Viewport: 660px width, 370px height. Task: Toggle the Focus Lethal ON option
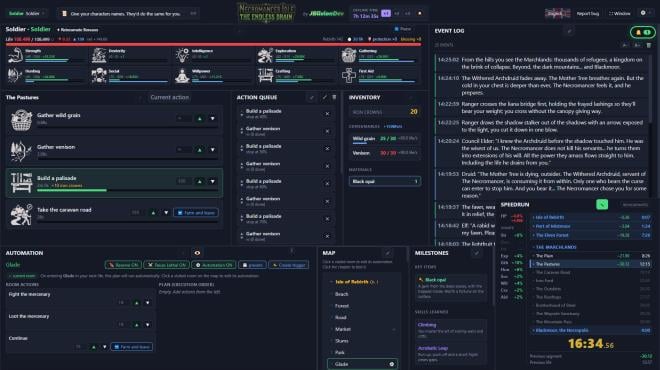coord(166,265)
